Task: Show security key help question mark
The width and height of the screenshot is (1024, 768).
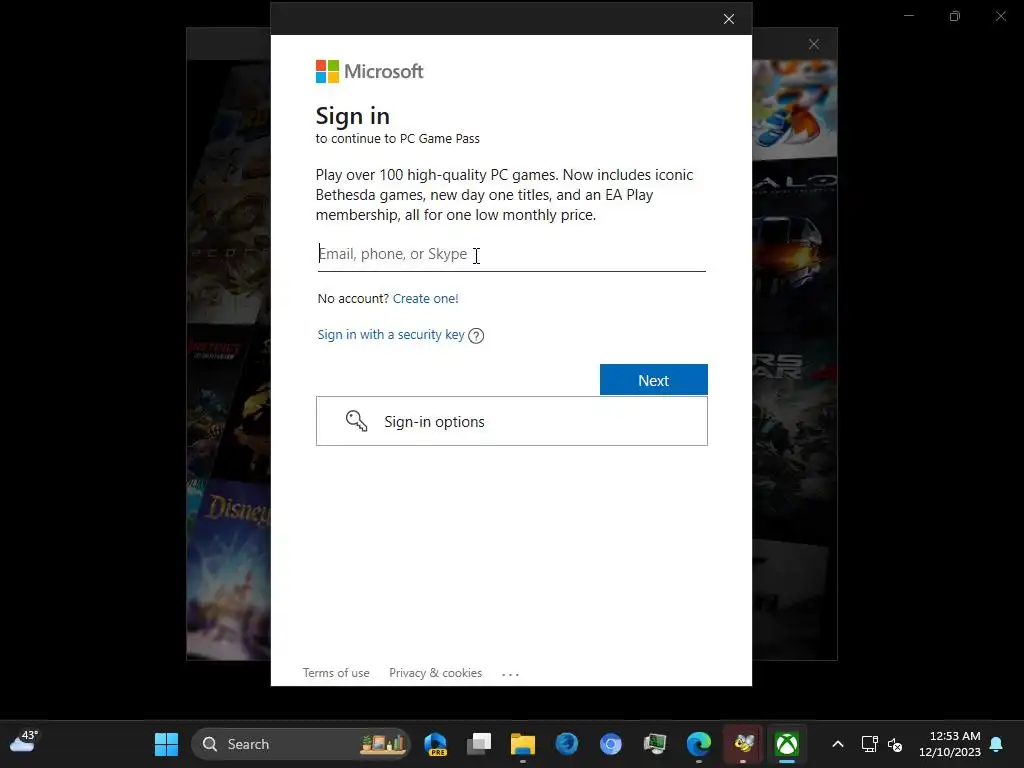Action: 476,336
